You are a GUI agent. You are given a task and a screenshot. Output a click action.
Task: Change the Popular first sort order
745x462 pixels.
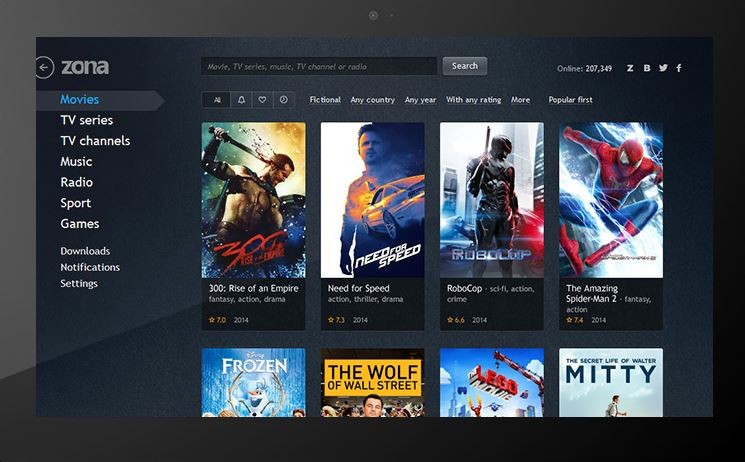570,100
